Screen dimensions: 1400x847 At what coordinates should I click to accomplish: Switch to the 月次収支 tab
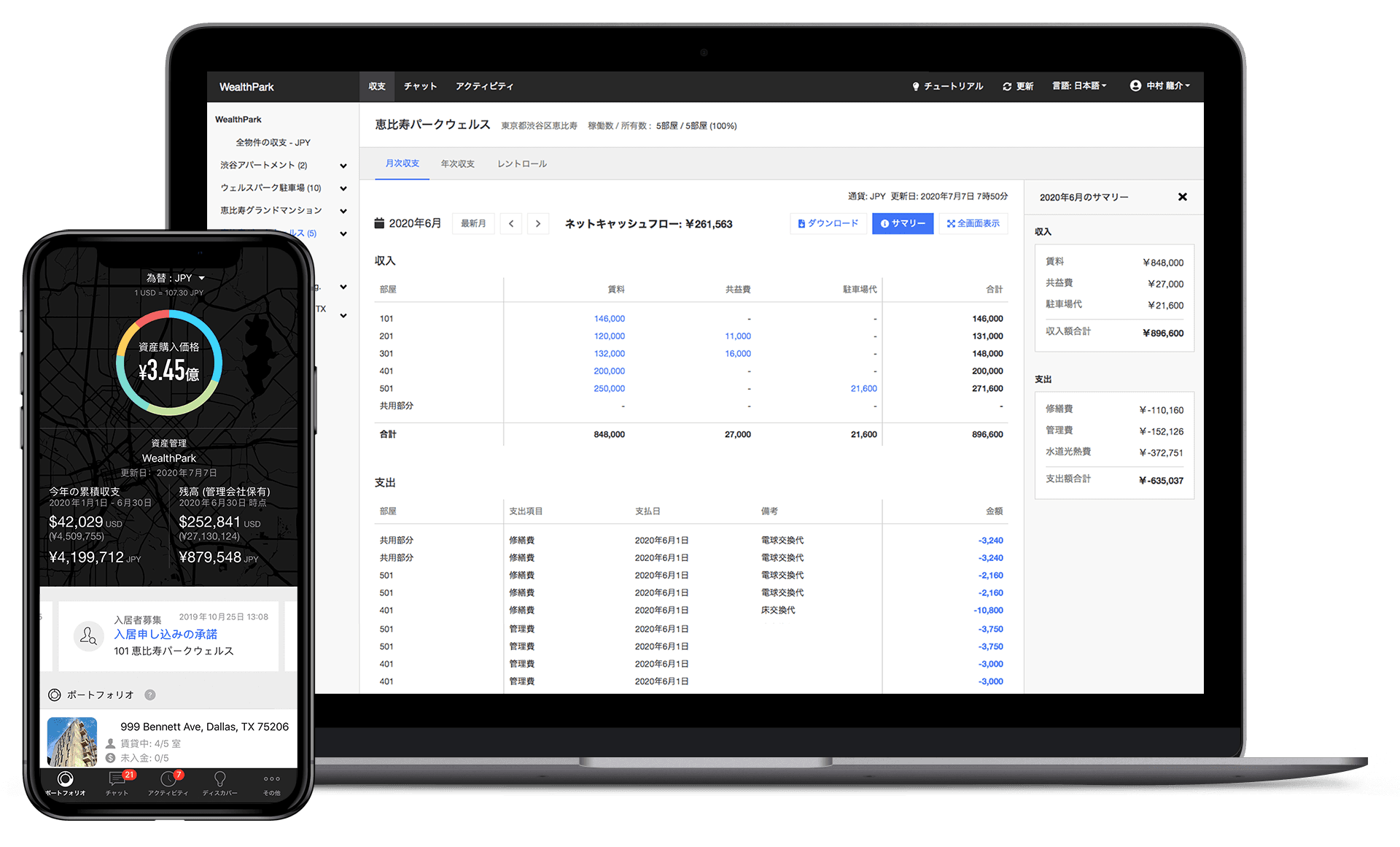click(402, 163)
